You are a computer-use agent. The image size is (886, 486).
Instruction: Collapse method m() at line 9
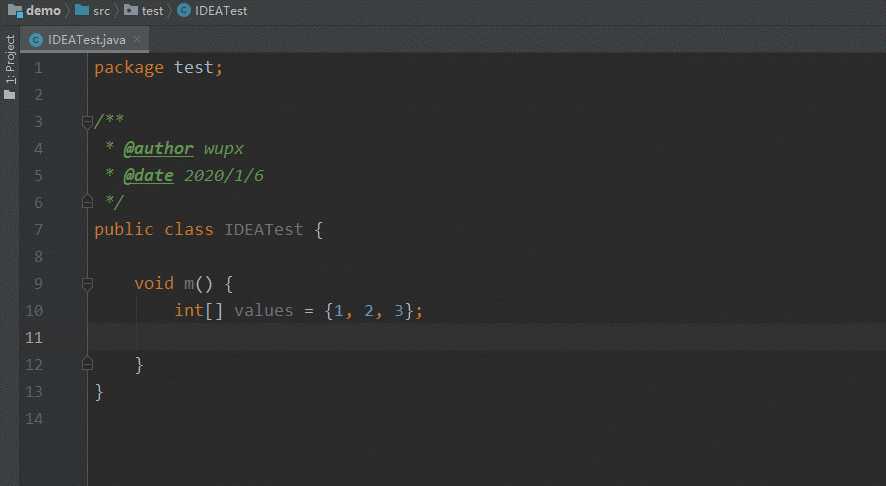pos(87,283)
